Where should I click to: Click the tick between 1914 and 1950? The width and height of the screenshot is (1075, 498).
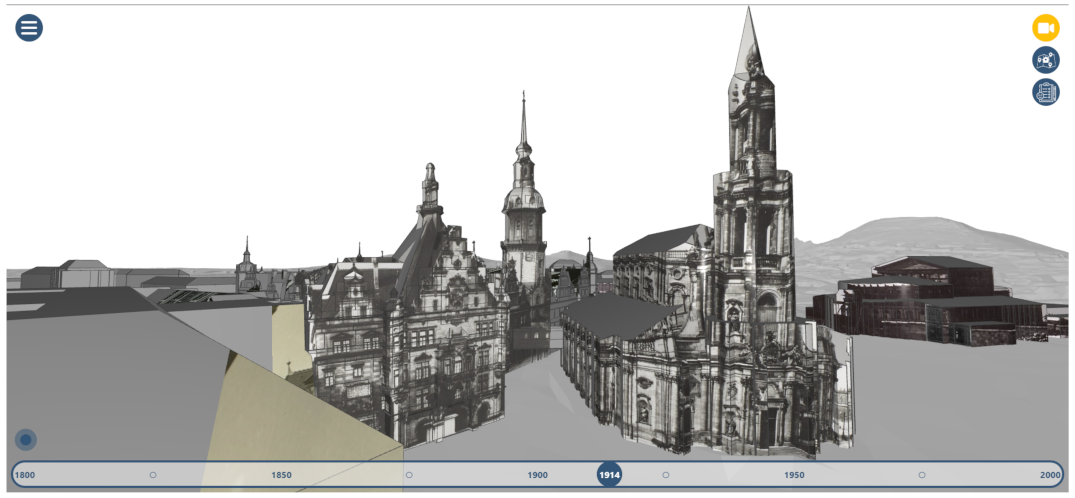click(x=666, y=475)
